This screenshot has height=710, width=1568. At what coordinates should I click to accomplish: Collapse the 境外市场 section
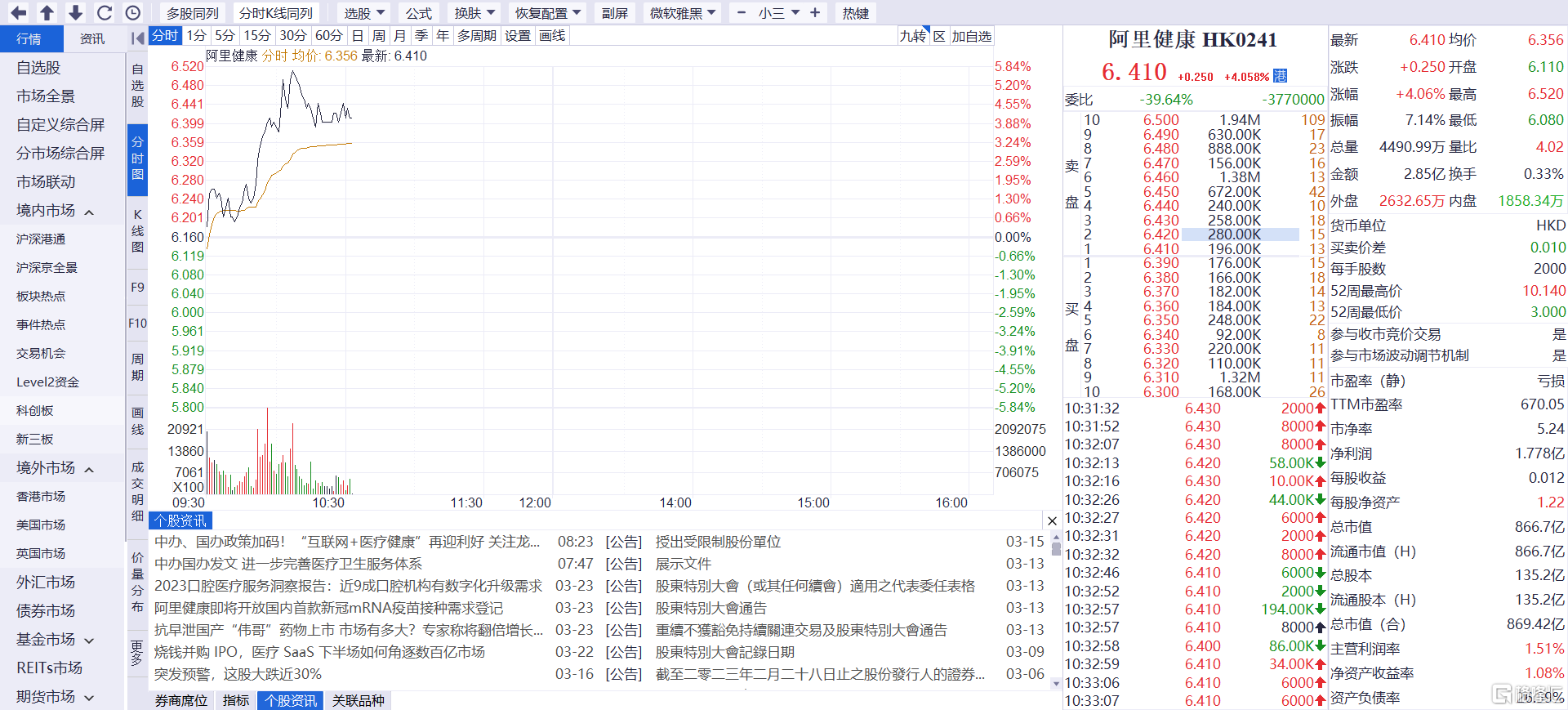click(x=89, y=469)
